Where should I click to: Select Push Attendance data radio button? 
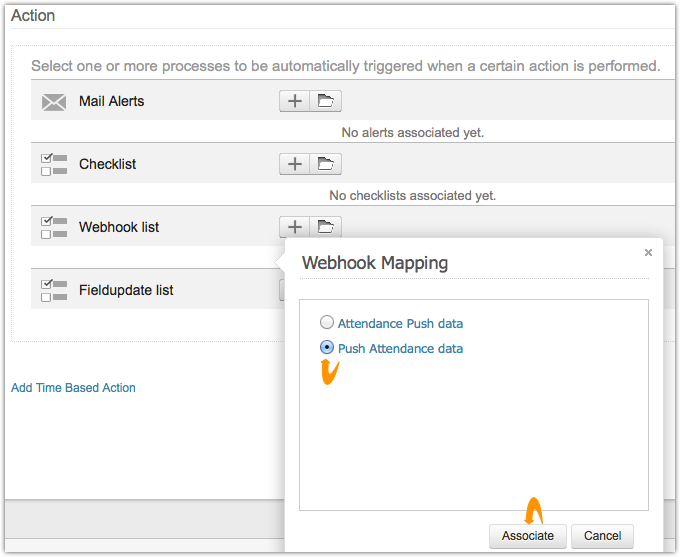(x=326, y=348)
